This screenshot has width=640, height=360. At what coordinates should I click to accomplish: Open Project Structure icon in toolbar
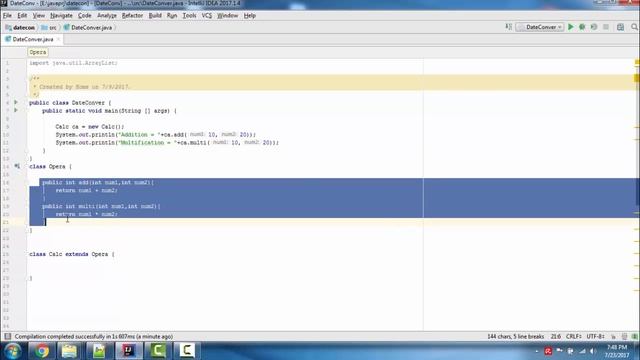pyautogui.click(x=620, y=27)
